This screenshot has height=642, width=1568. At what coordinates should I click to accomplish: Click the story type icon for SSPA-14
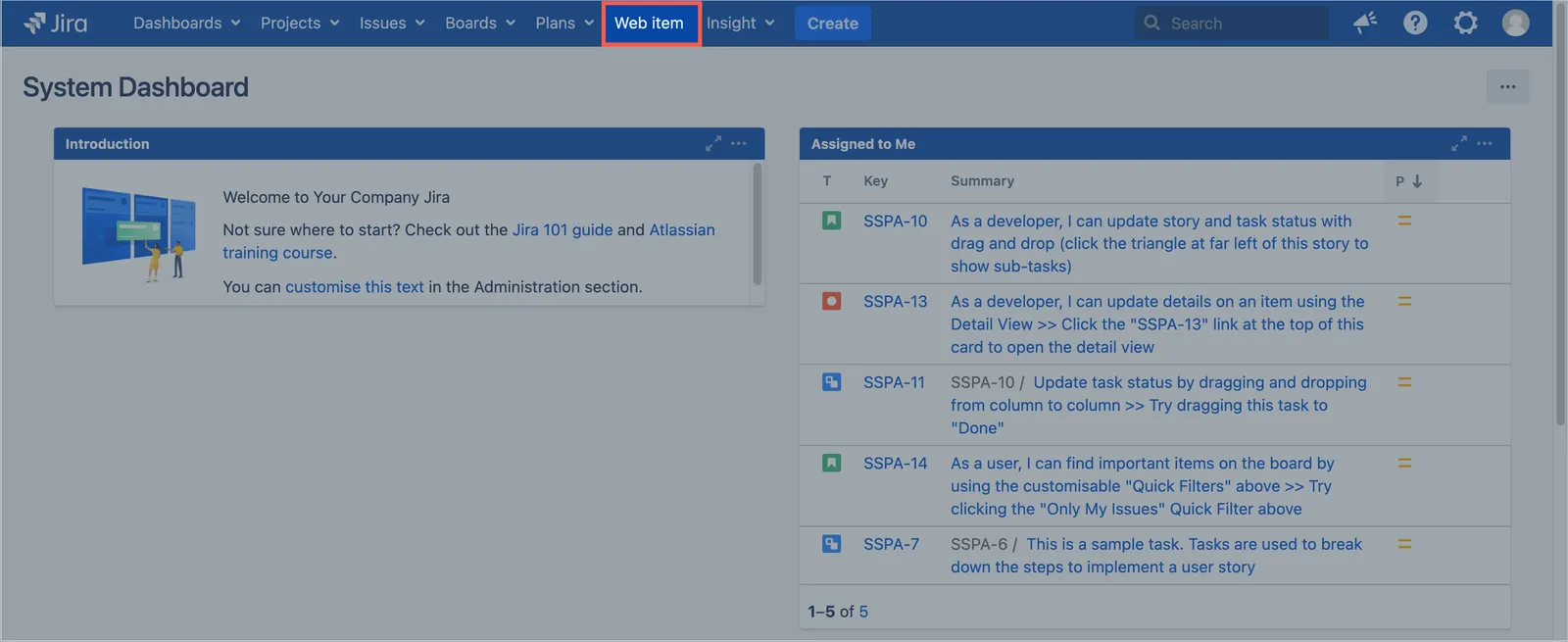(831, 463)
